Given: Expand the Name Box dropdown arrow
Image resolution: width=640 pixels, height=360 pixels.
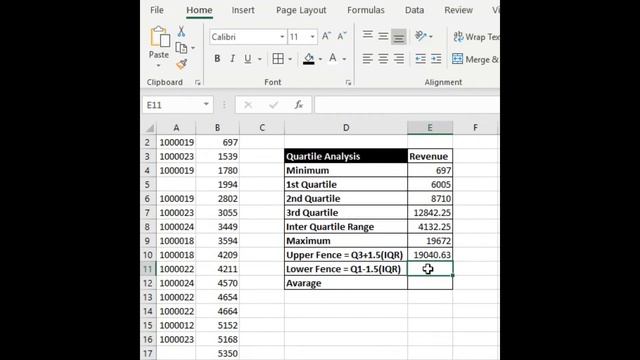Looking at the screenshot, I should tap(206, 104).
